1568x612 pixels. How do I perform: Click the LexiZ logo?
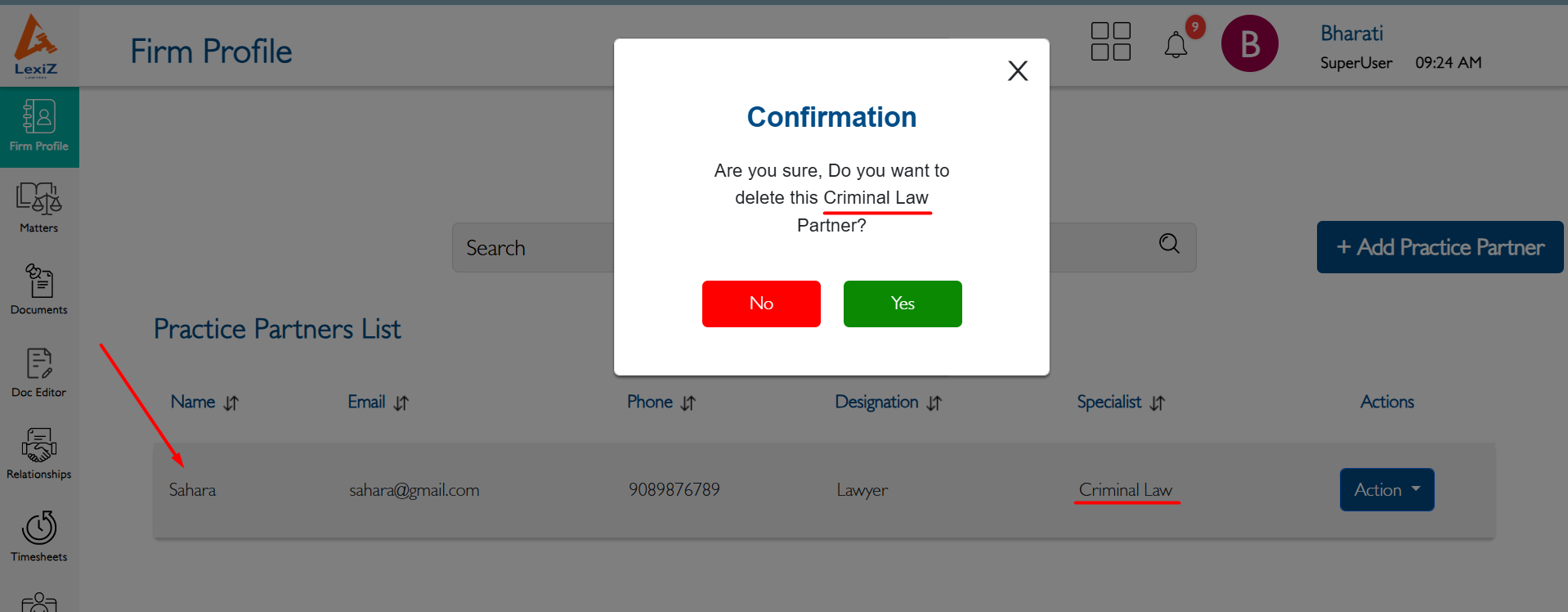36,45
